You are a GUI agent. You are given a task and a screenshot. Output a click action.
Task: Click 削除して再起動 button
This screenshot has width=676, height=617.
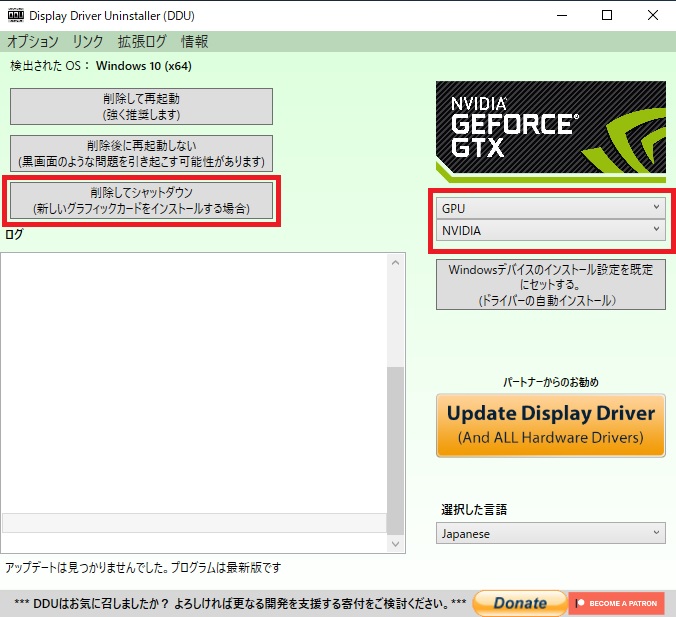[141, 106]
